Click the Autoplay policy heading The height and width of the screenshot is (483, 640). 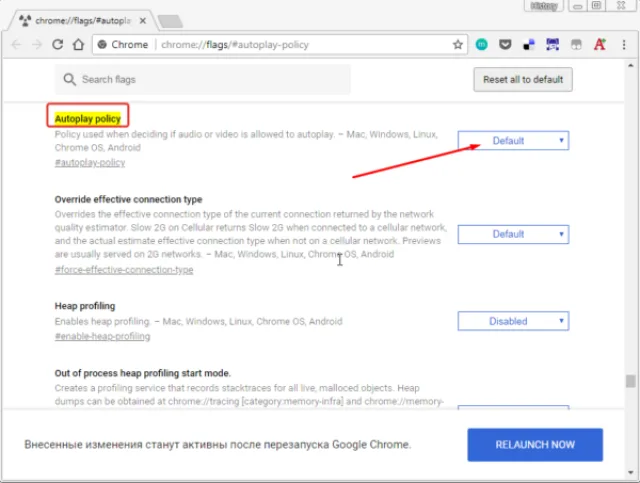[88, 119]
